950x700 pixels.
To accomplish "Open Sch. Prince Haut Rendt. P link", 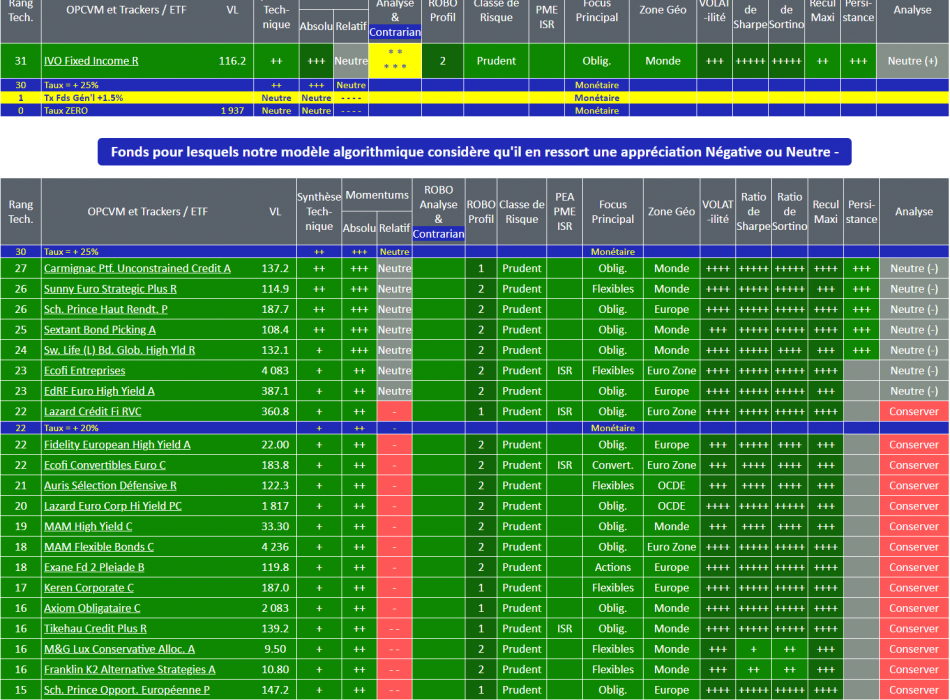I will [105, 309].
